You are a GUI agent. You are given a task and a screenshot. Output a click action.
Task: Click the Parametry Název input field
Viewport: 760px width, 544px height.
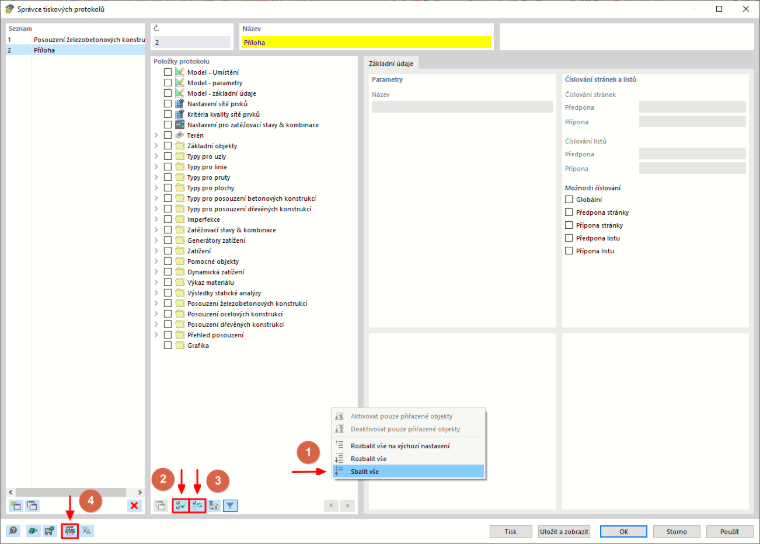462,107
